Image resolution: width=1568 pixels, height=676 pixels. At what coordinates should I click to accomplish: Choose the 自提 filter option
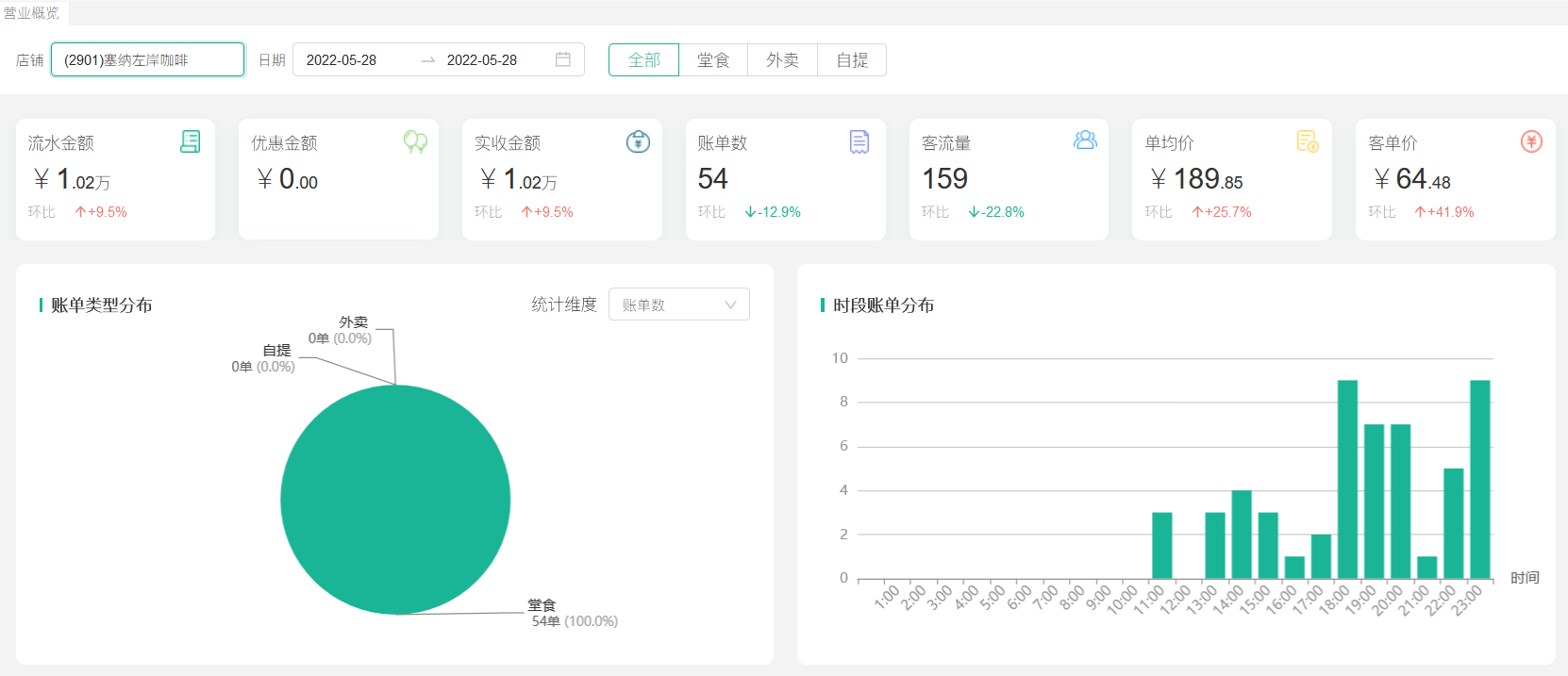(x=852, y=60)
